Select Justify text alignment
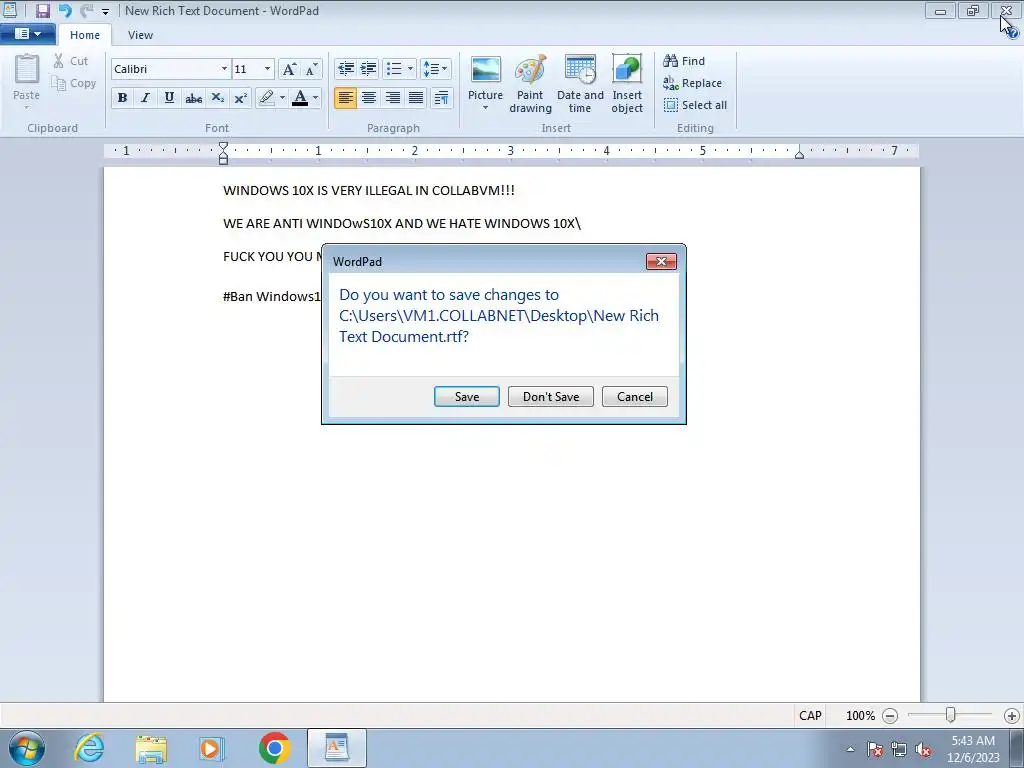The width and height of the screenshot is (1024, 768). pyautogui.click(x=416, y=98)
